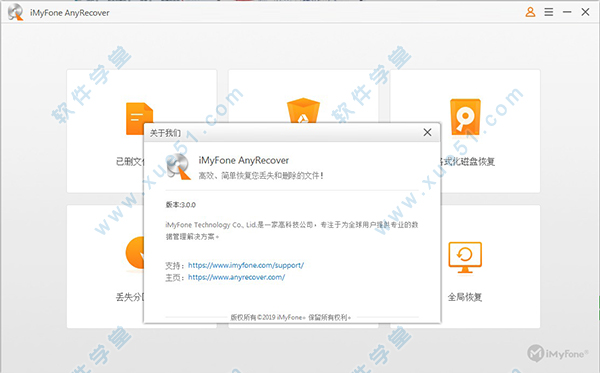Close the AnyRecover main window
600x373 pixels.
pos(585,12)
